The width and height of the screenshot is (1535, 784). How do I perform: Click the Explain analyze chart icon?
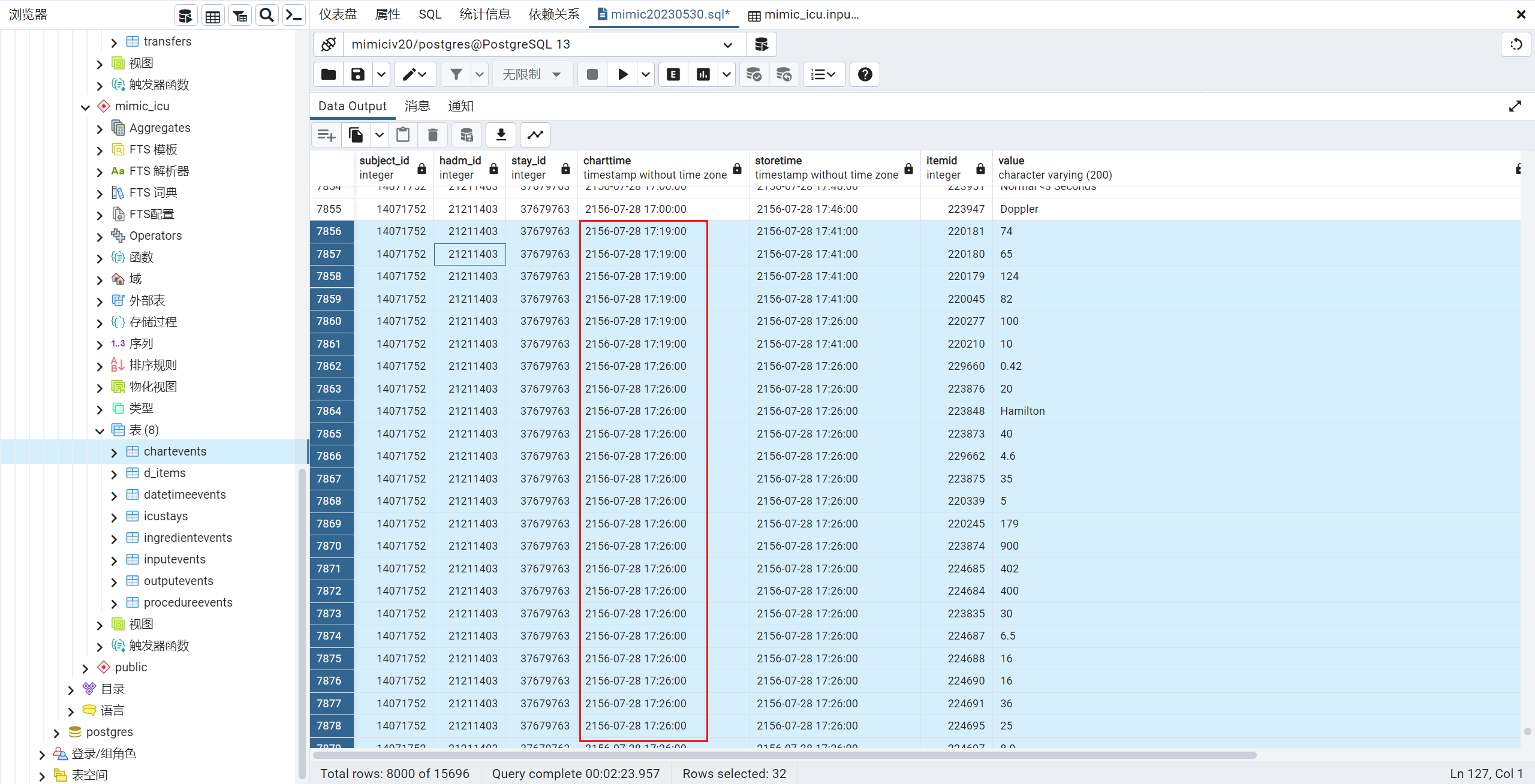click(703, 74)
